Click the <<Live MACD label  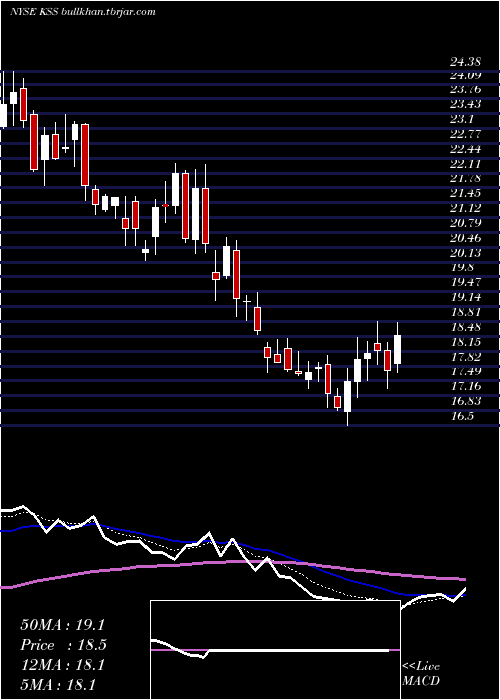point(421,673)
